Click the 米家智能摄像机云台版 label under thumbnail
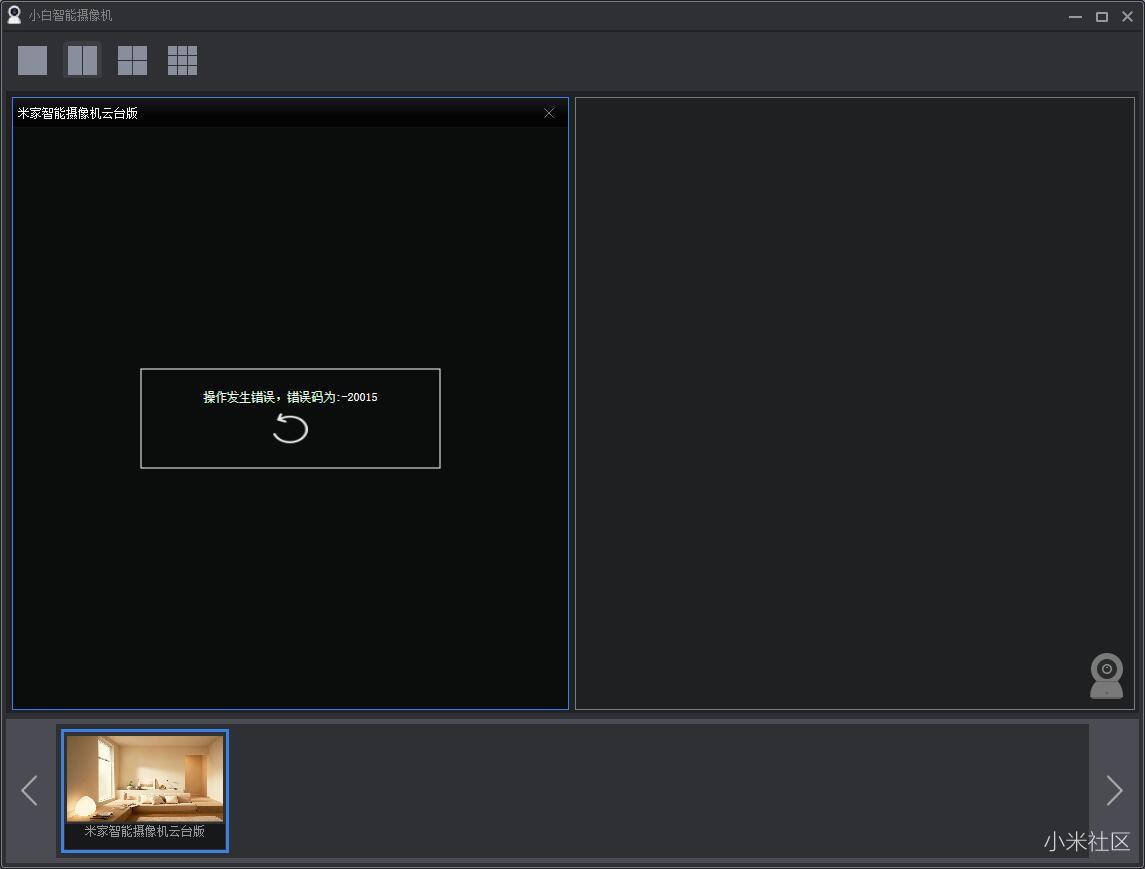 [x=145, y=831]
